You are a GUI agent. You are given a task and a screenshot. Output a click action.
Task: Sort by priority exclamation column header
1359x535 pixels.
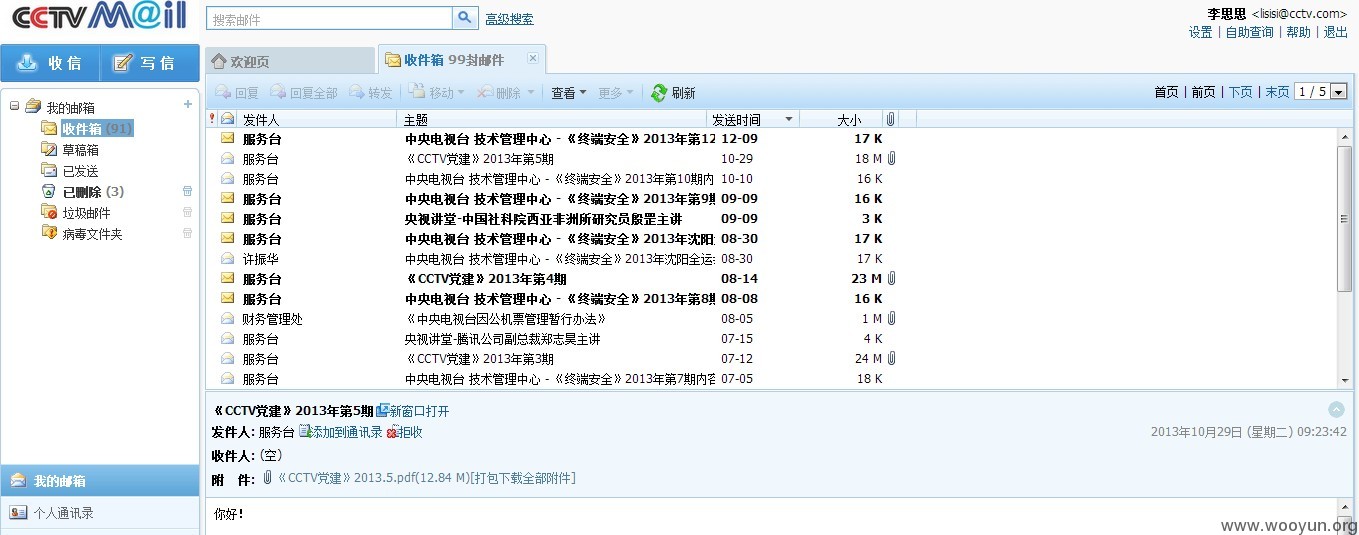tap(211, 119)
